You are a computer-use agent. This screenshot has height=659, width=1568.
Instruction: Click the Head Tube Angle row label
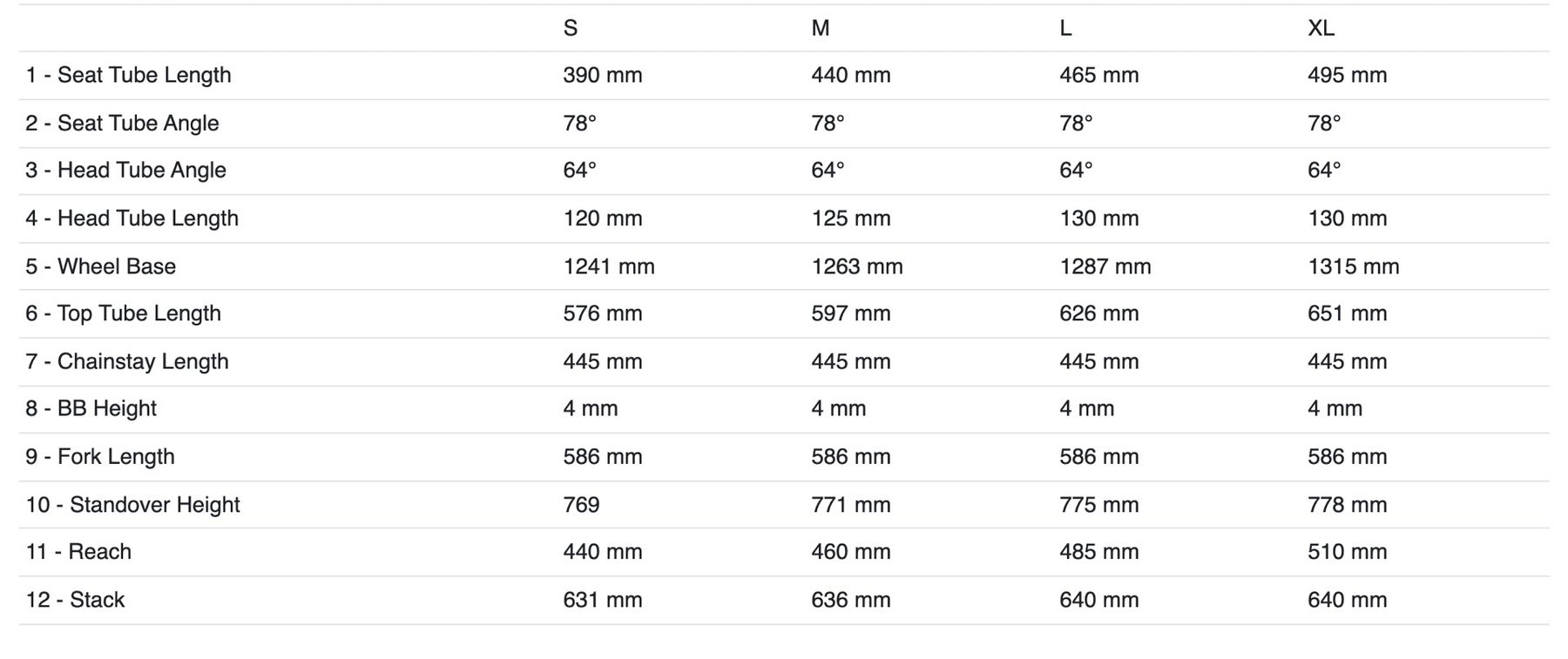coord(125,171)
